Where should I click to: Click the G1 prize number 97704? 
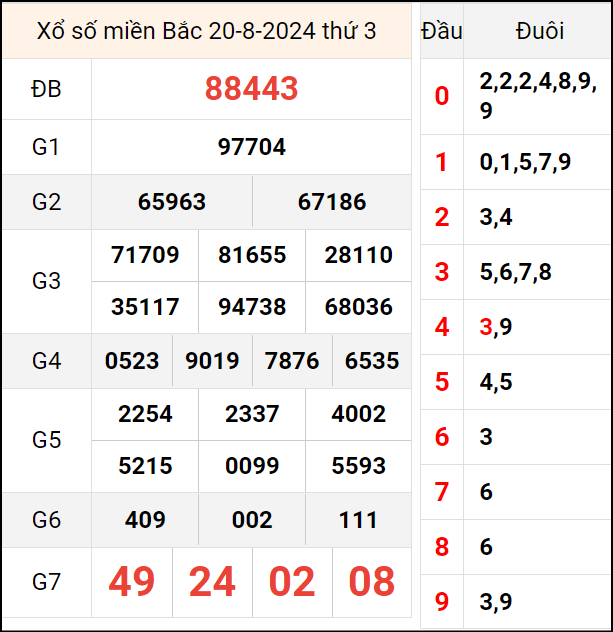251,147
